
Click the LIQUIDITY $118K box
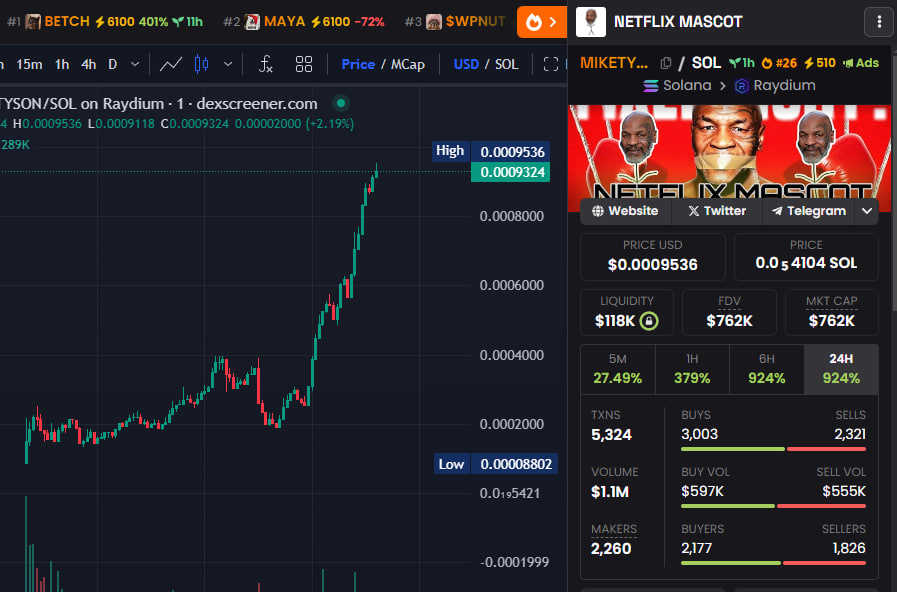click(627, 312)
